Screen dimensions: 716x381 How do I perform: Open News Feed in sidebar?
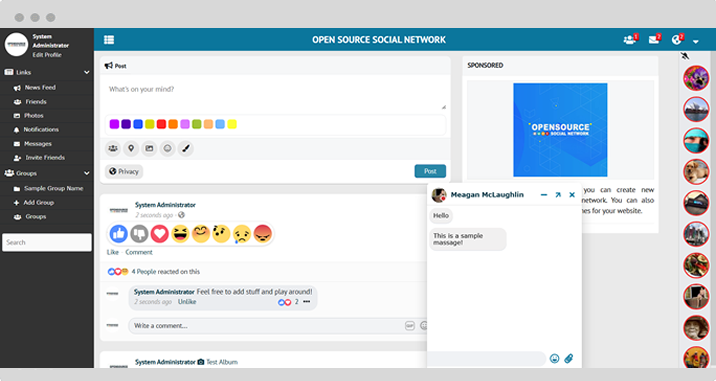click(x=40, y=87)
